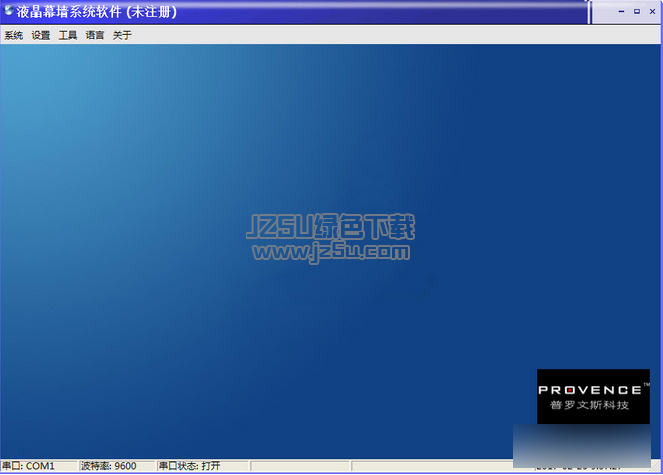Viewport: 663px width, 475px height.
Task: Open the 设置 menu
Action: point(41,36)
